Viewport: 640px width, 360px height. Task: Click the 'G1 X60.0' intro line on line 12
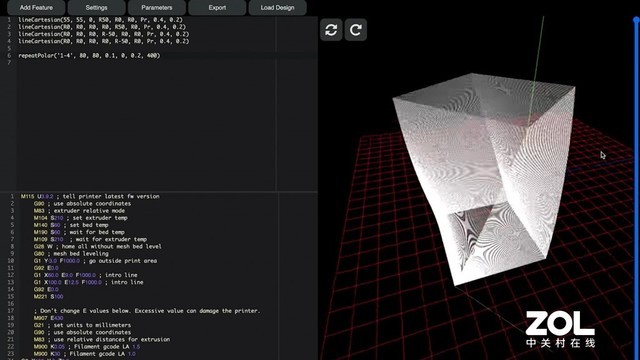pyautogui.click(x=86, y=275)
